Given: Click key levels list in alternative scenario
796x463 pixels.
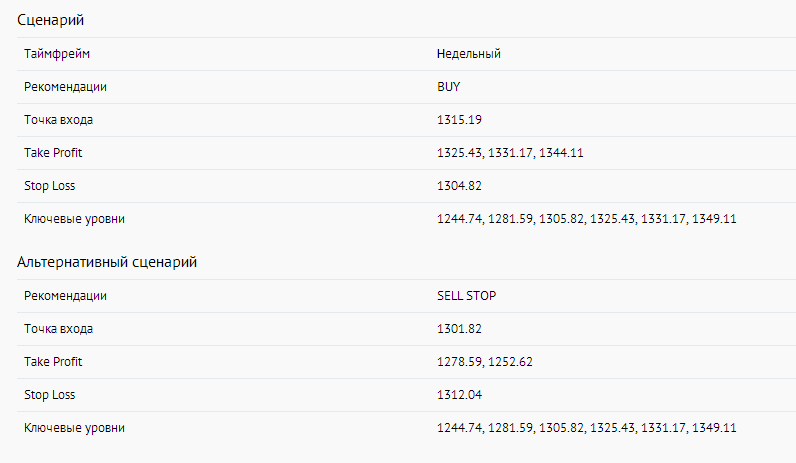Looking at the screenshot, I should coord(586,428).
